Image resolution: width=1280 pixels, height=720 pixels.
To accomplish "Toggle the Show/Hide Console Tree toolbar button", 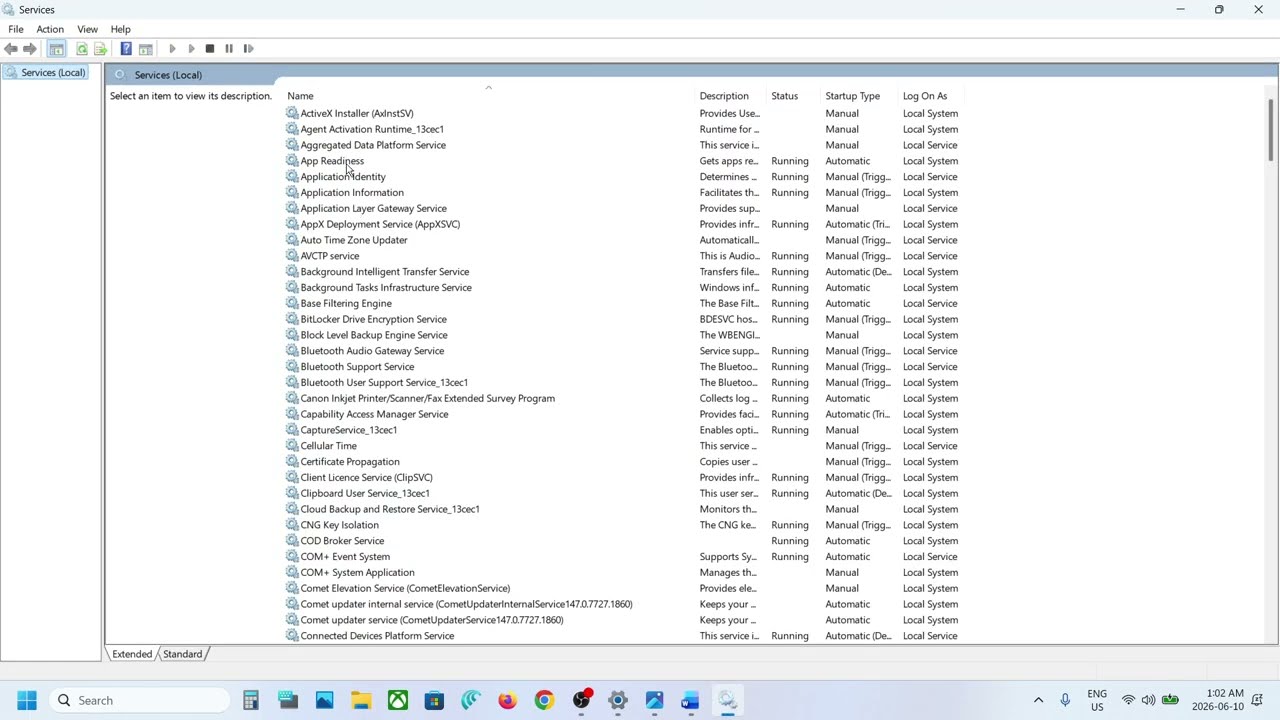I will (x=57, y=49).
